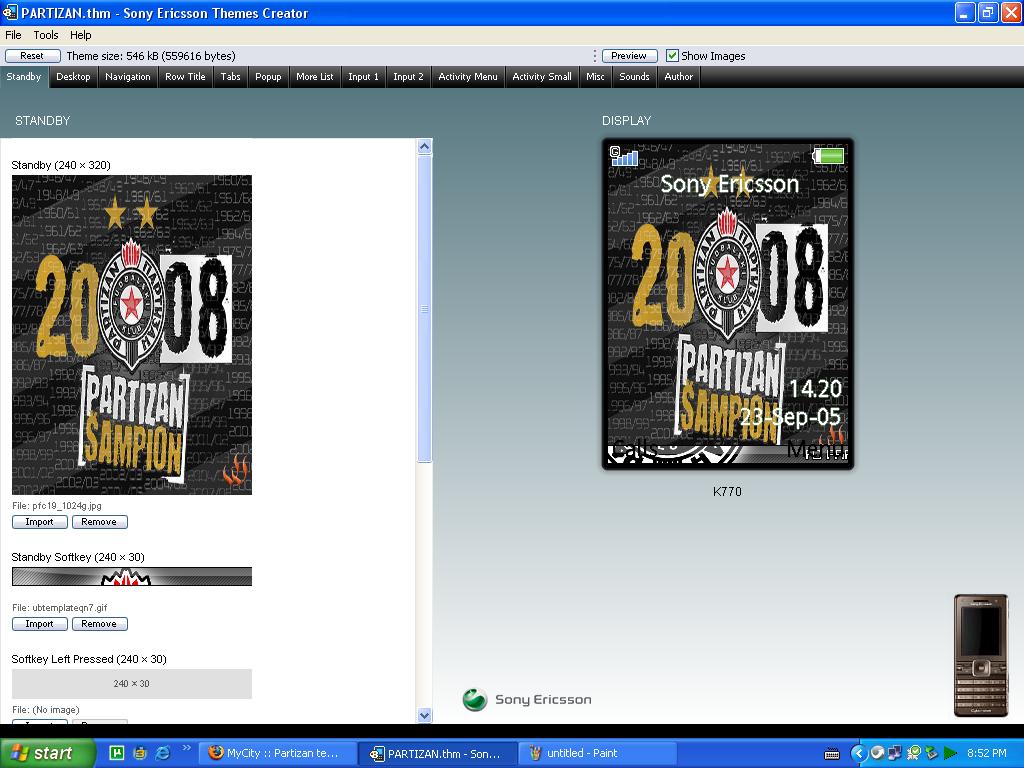
Task: Remove the Standby pfc19_1024g.jpg image
Action: coord(99,522)
